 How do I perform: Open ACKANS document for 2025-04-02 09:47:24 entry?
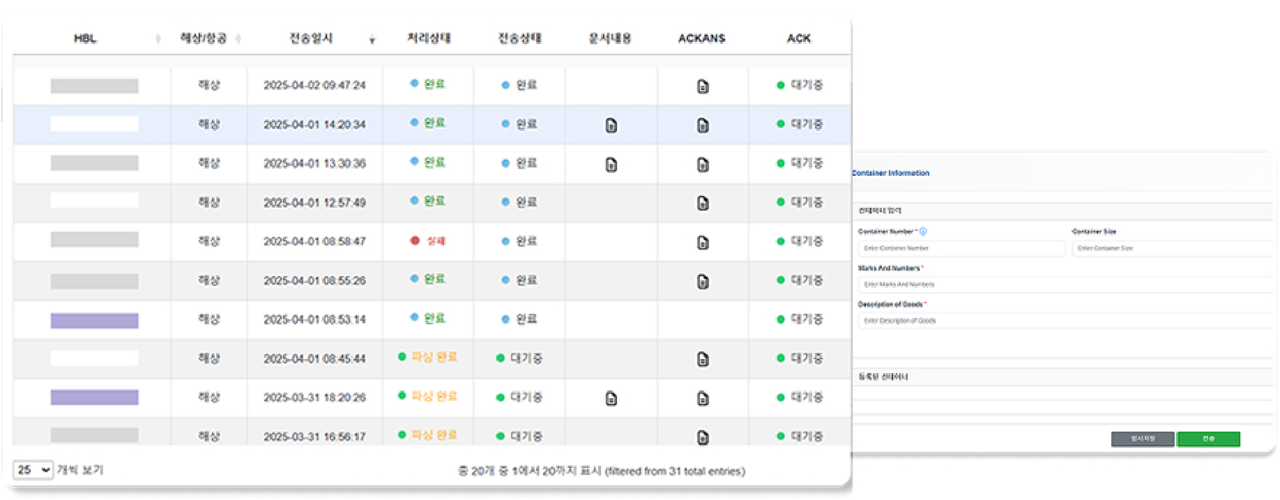tap(703, 87)
